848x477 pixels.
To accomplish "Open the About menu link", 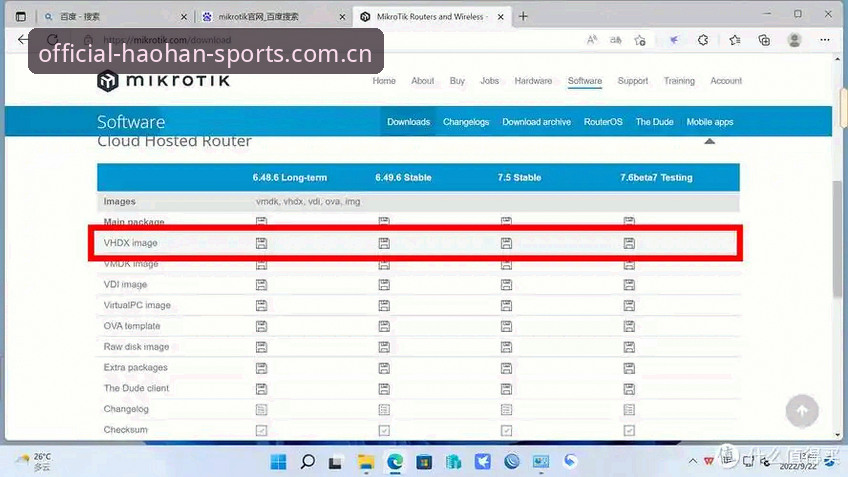I will [x=422, y=81].
